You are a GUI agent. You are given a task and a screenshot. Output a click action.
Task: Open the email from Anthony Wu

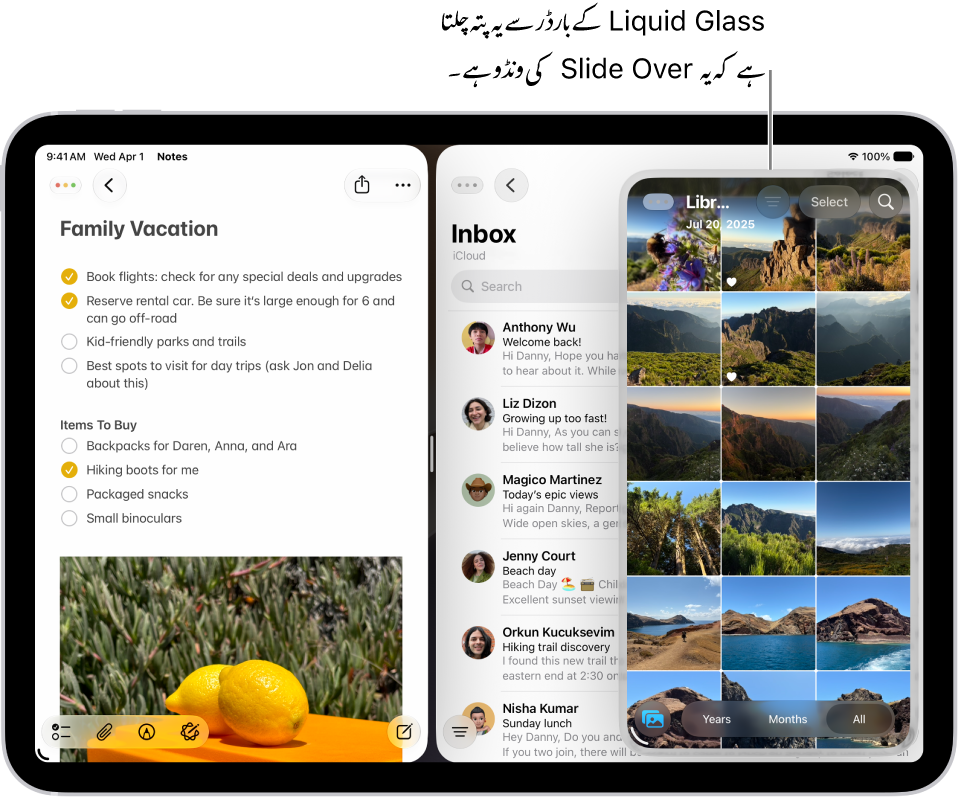click(539, 348)
